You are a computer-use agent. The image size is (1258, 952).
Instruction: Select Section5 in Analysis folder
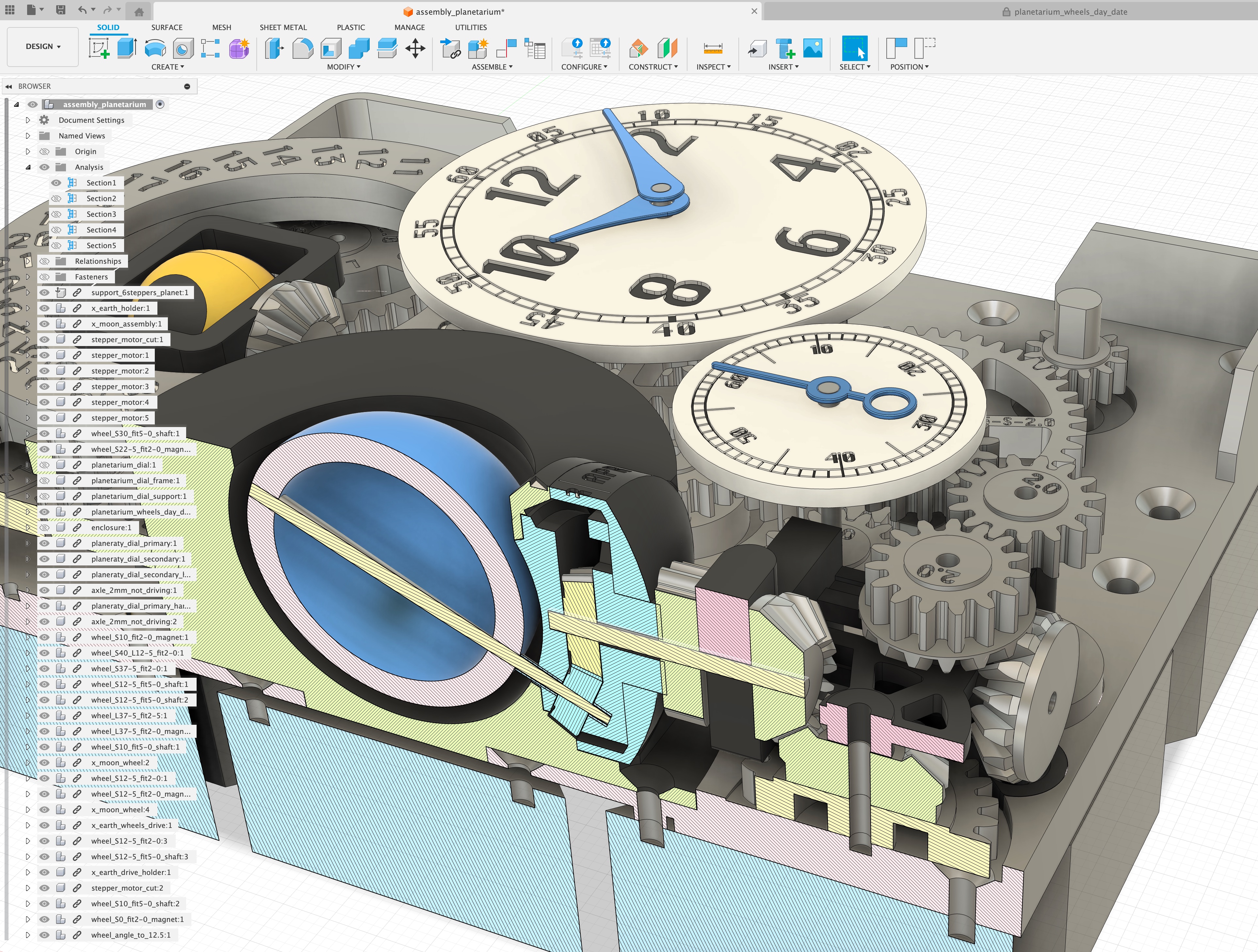pyautogui.click(x=101, y=246)
